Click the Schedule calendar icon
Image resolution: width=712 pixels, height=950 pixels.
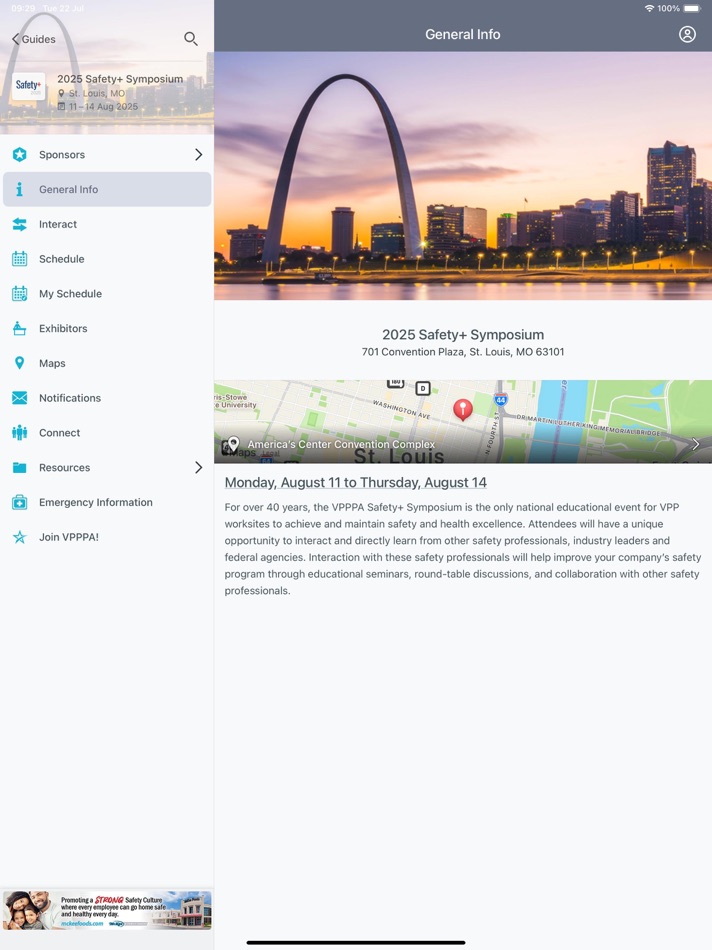pos(19,259)
